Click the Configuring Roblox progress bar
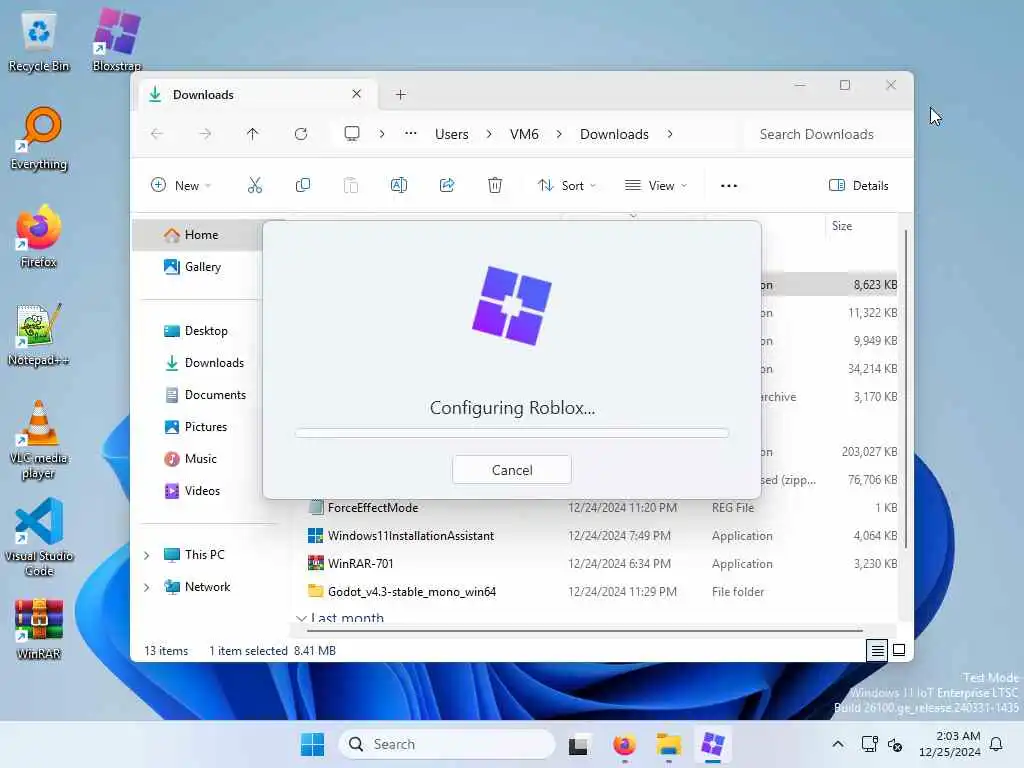 point(511,433)
